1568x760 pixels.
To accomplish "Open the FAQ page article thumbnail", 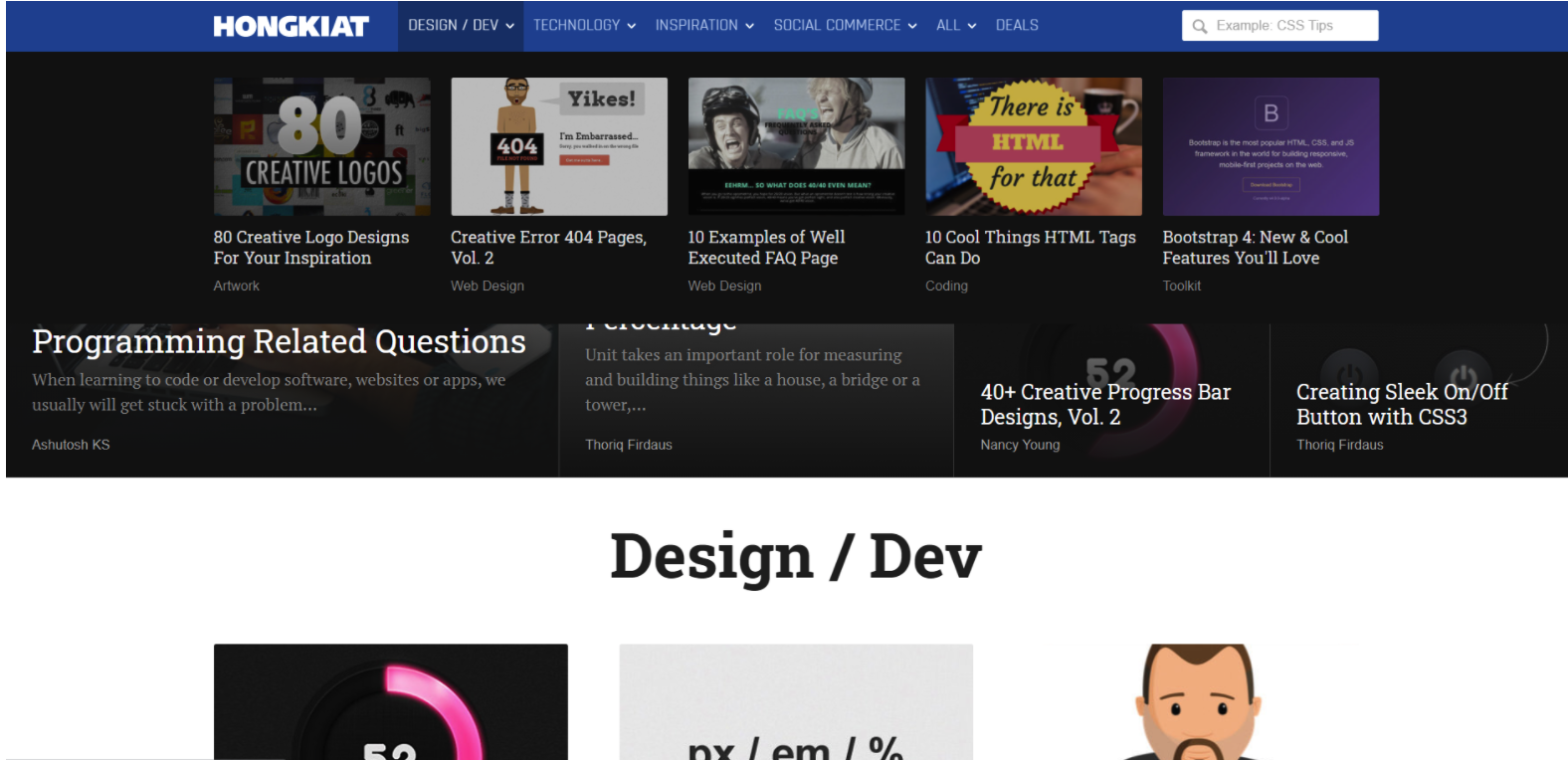I will click(797, 146).
